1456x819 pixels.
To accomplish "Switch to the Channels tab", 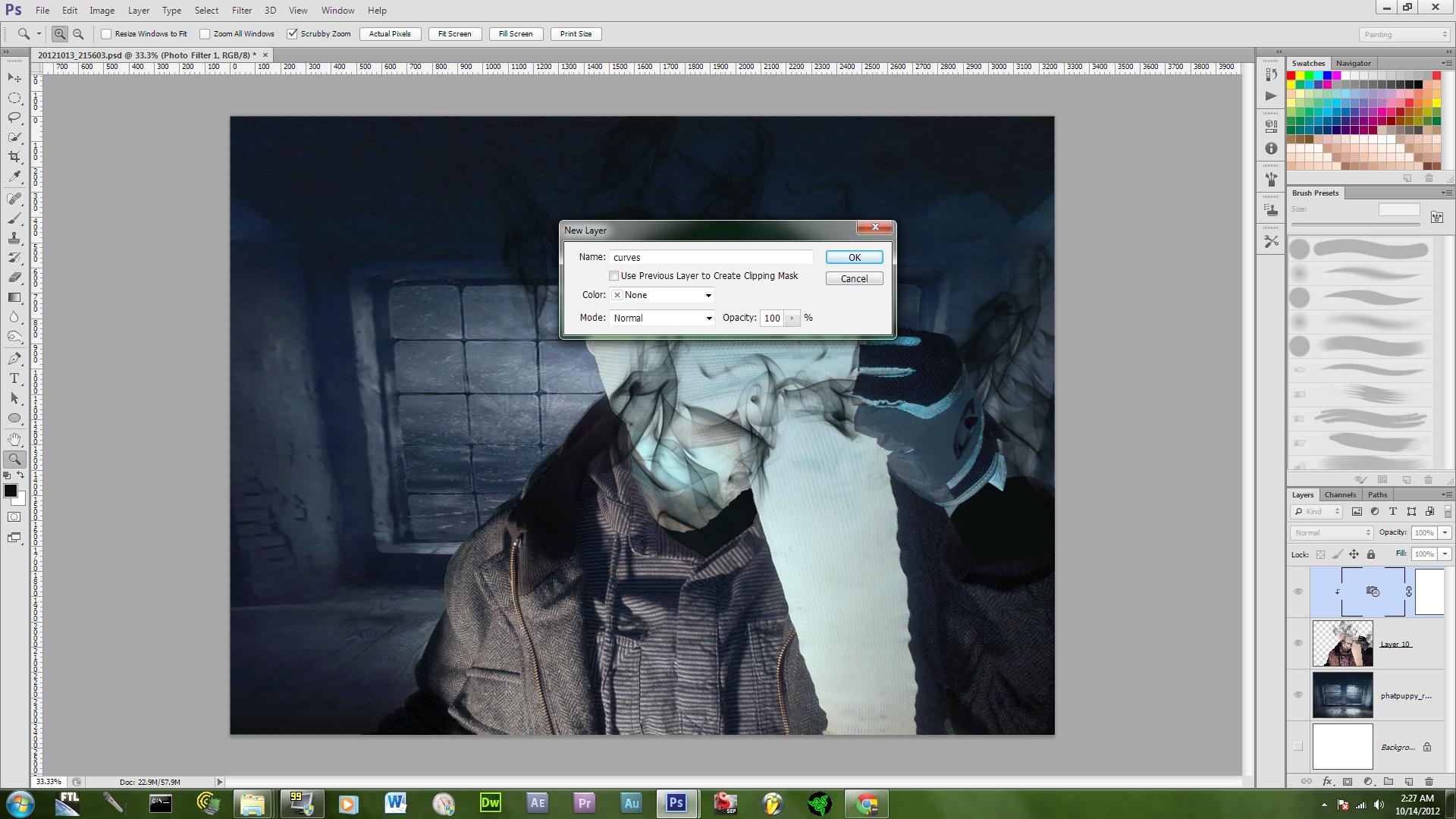I will [1340, 494].
